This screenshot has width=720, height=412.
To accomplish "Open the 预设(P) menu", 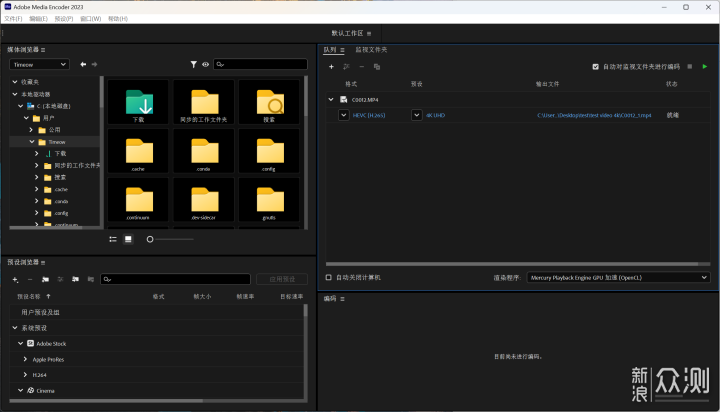I will click(x=64, y=19).
